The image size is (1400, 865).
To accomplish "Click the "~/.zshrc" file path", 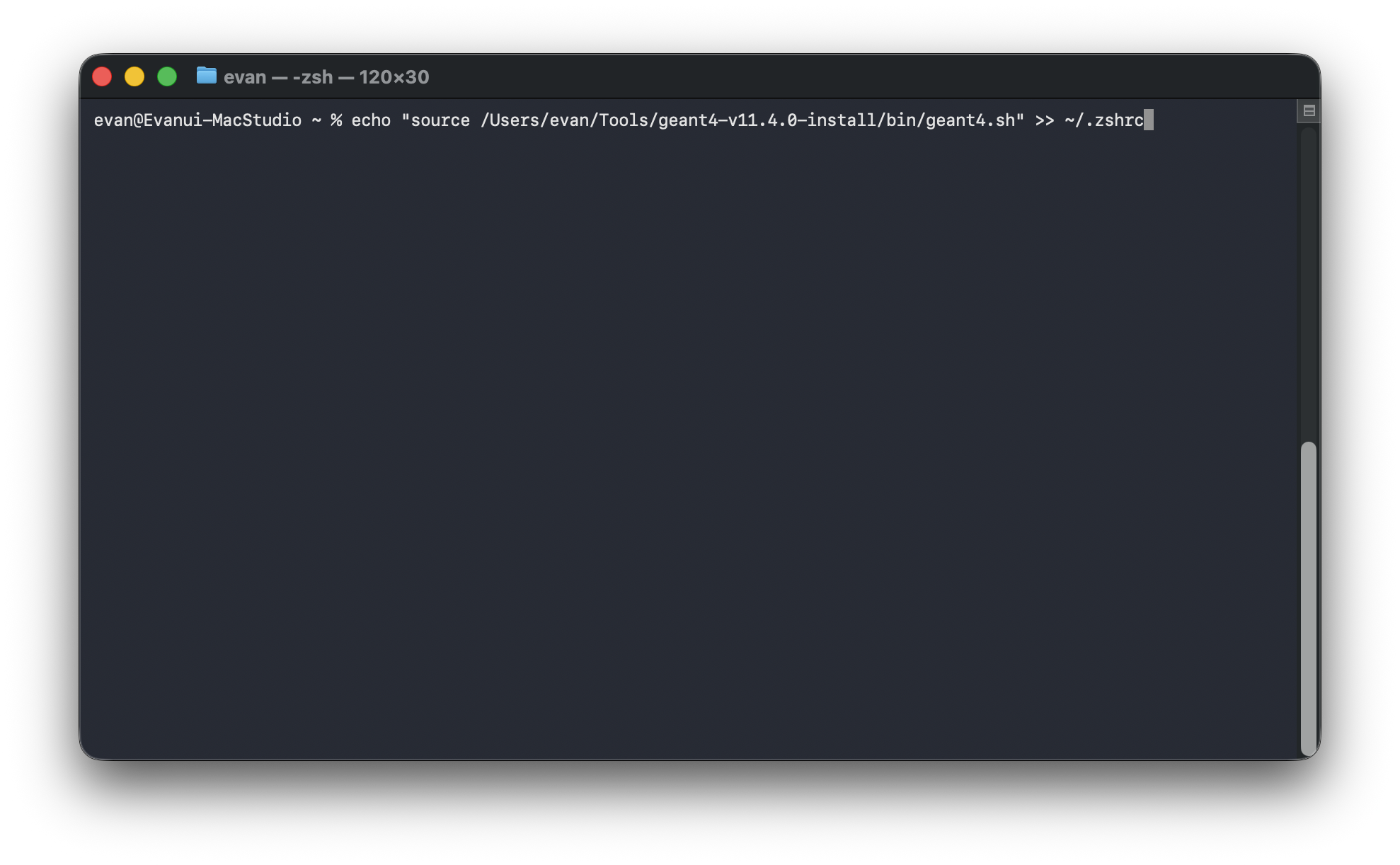I will click(x=1103, y=120).
